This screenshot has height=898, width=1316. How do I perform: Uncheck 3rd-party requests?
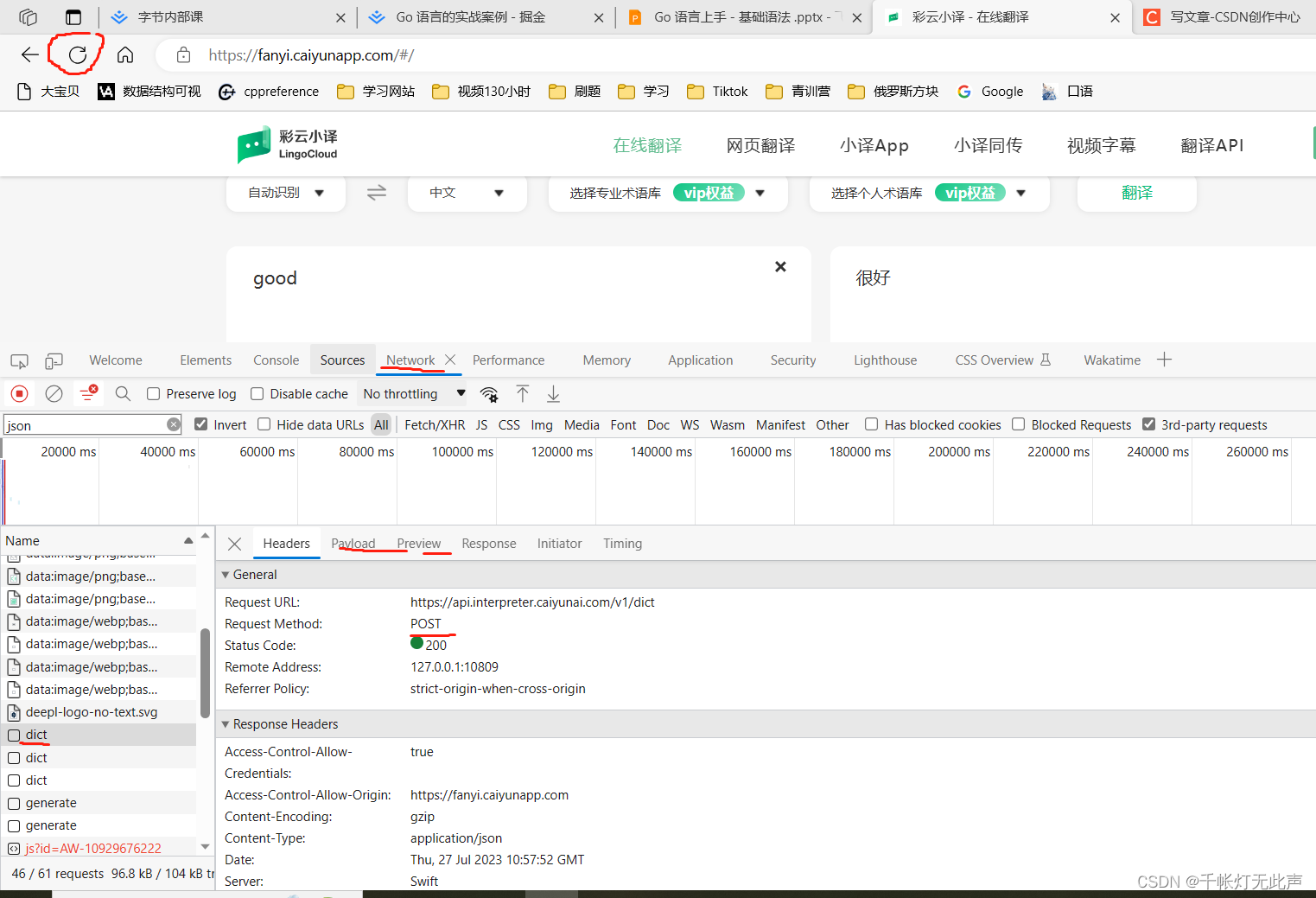(1148, 424)
